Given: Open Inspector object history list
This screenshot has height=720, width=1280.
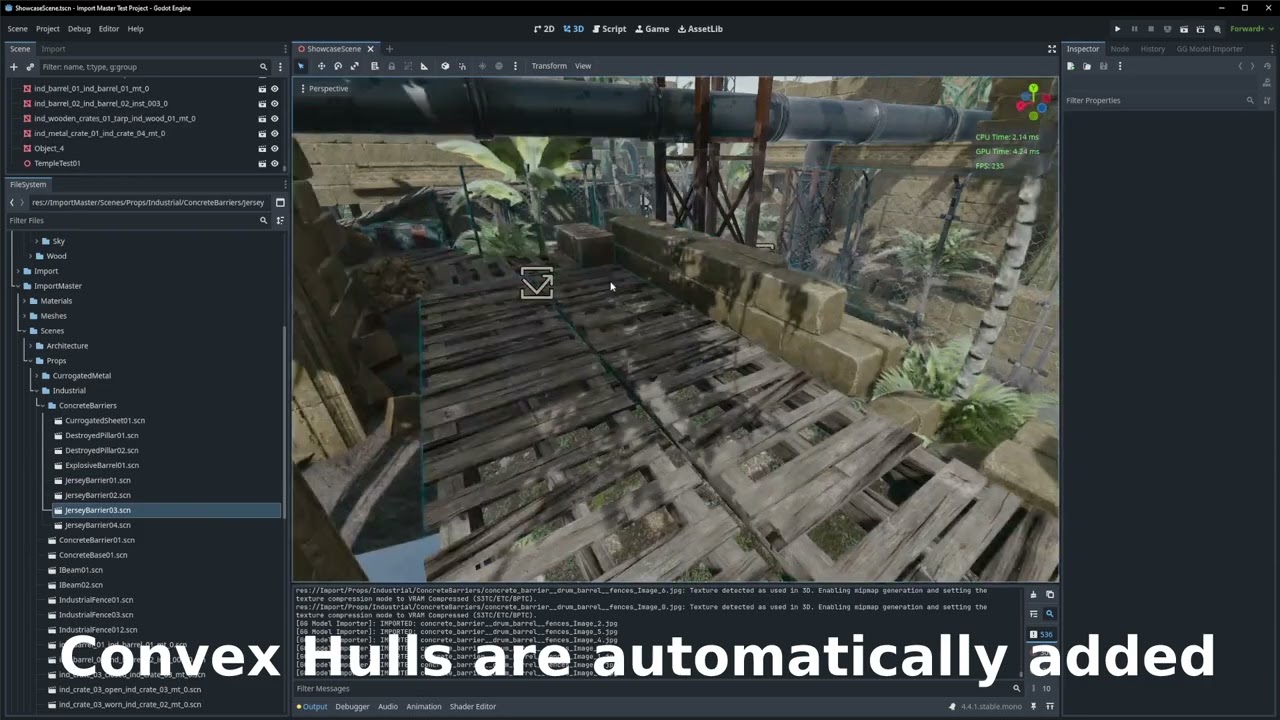Looking at the screenshot, I should (x=1267, y=66).
